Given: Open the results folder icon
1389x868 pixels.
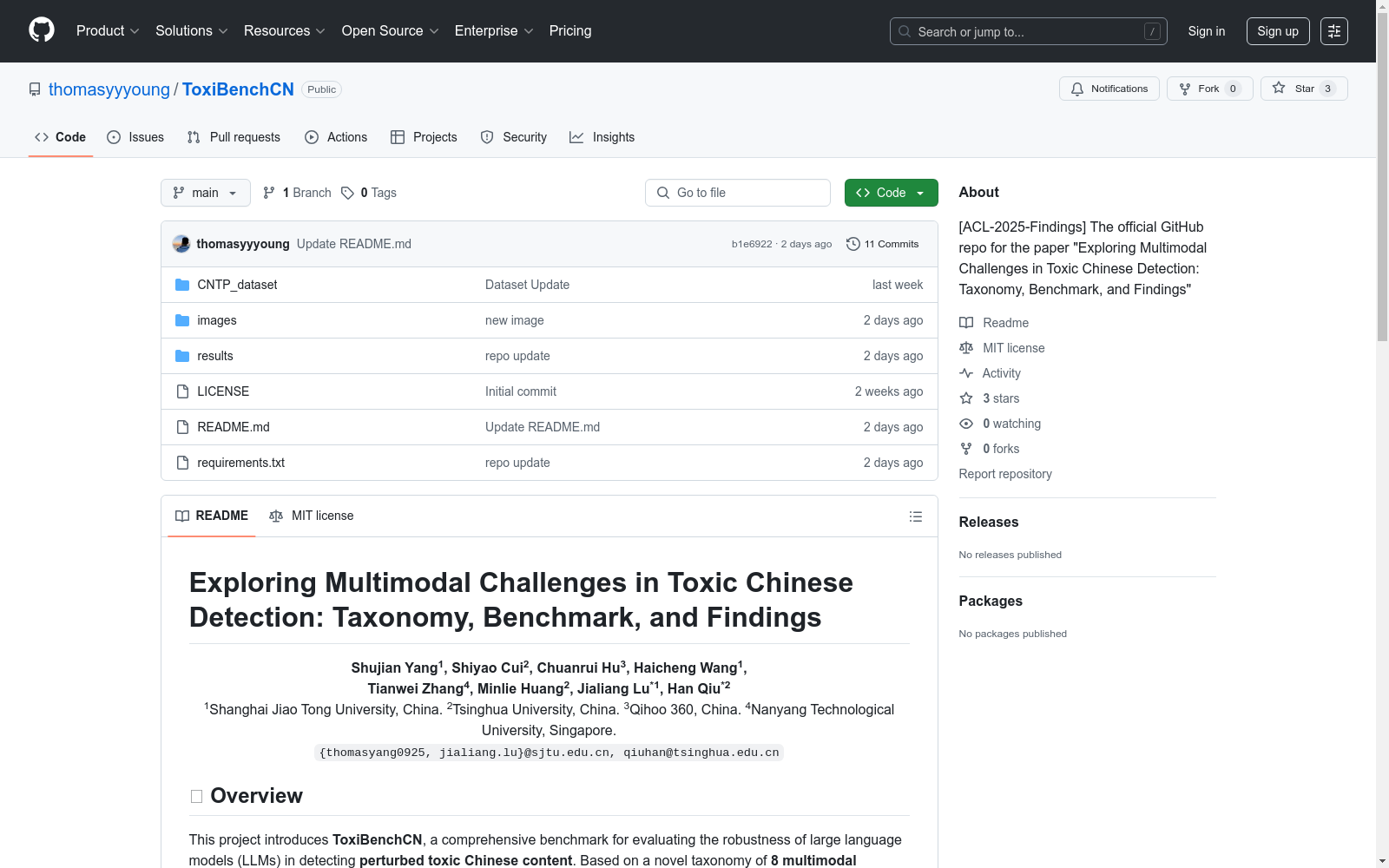Looking at the screenshot, I should (182, 356).
